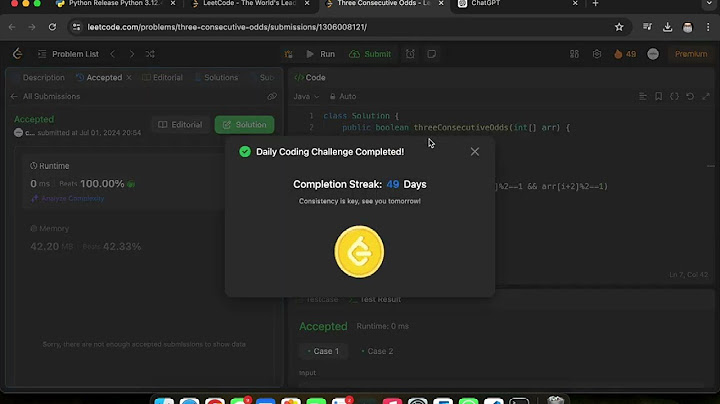Open settings gear in top bar
This screenshot has width=720, height=404.
pos(596,54)
